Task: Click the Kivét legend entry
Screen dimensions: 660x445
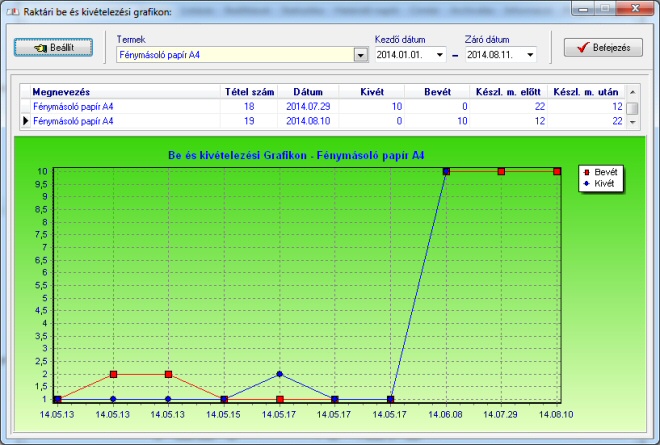Action: click(x=599, y=184)
